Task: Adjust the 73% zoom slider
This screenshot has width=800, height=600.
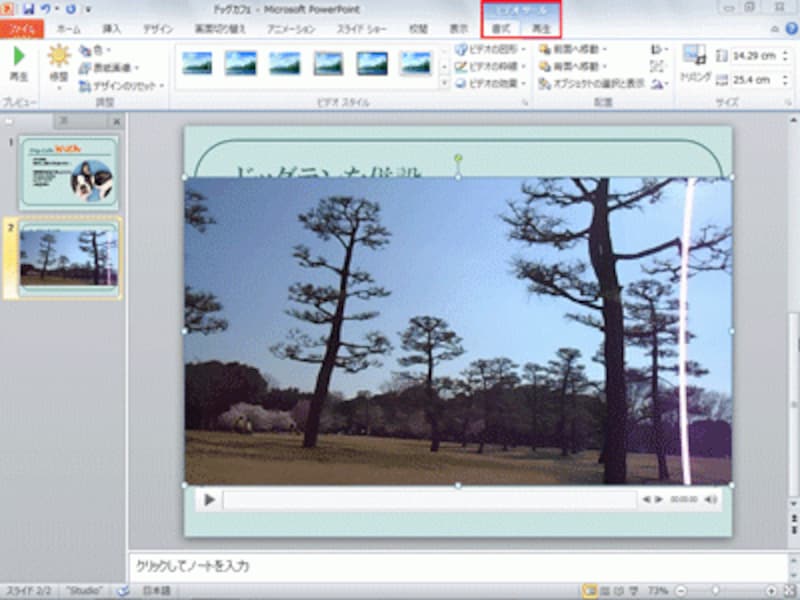Action: click(716, 589)
